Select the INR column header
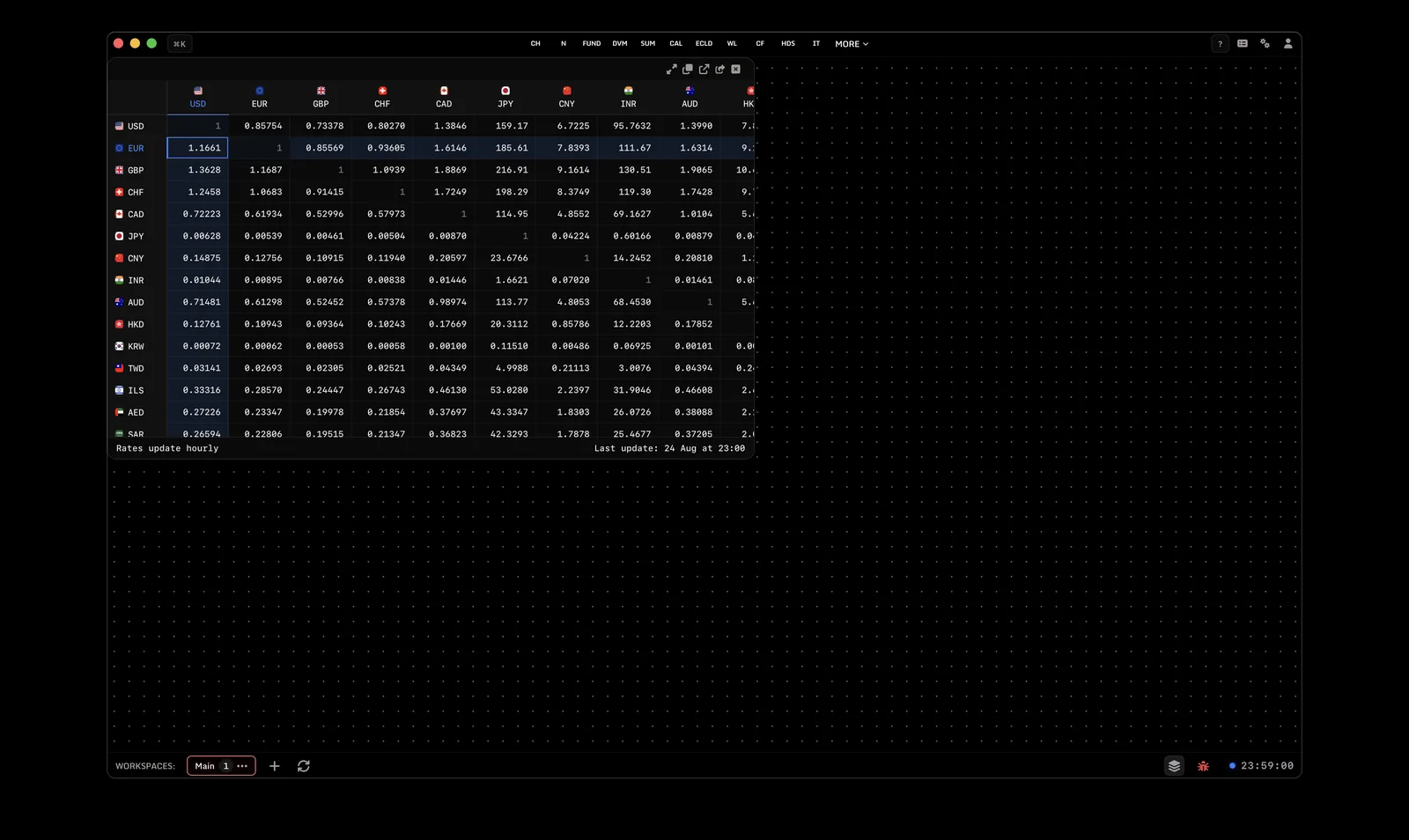The image size is (1409, 840). 629,98
